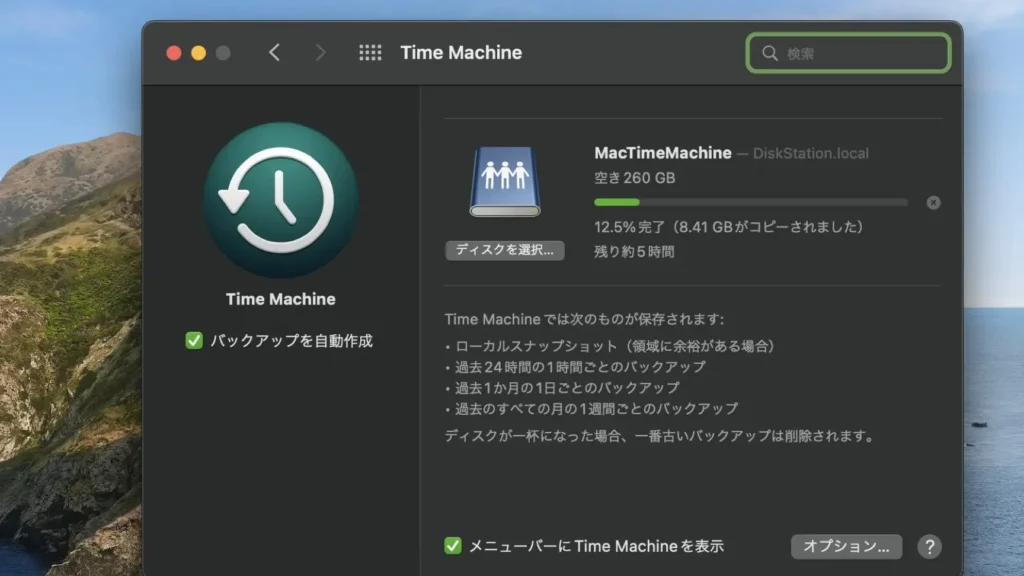Cancel the backup with the x icon
This screenshot has height=576, width=1024.
tap(933, 202)
